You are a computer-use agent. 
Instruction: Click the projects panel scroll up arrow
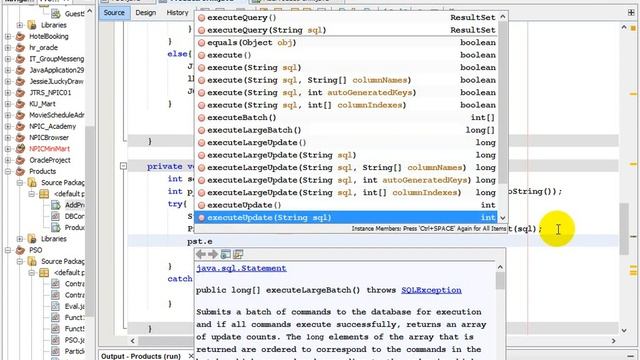tap(89, 12)
